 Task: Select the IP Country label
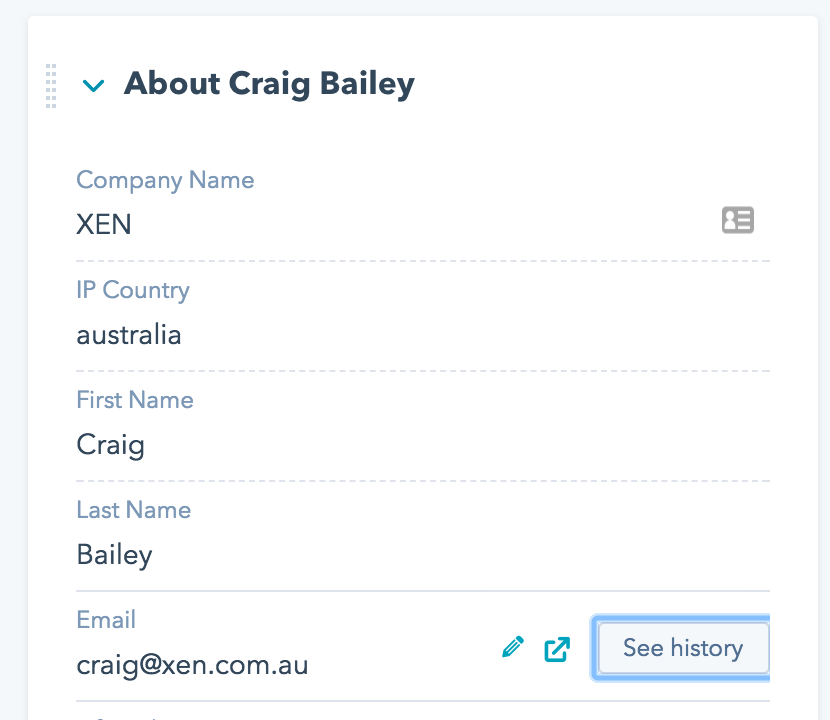click(x=133, y=290)
